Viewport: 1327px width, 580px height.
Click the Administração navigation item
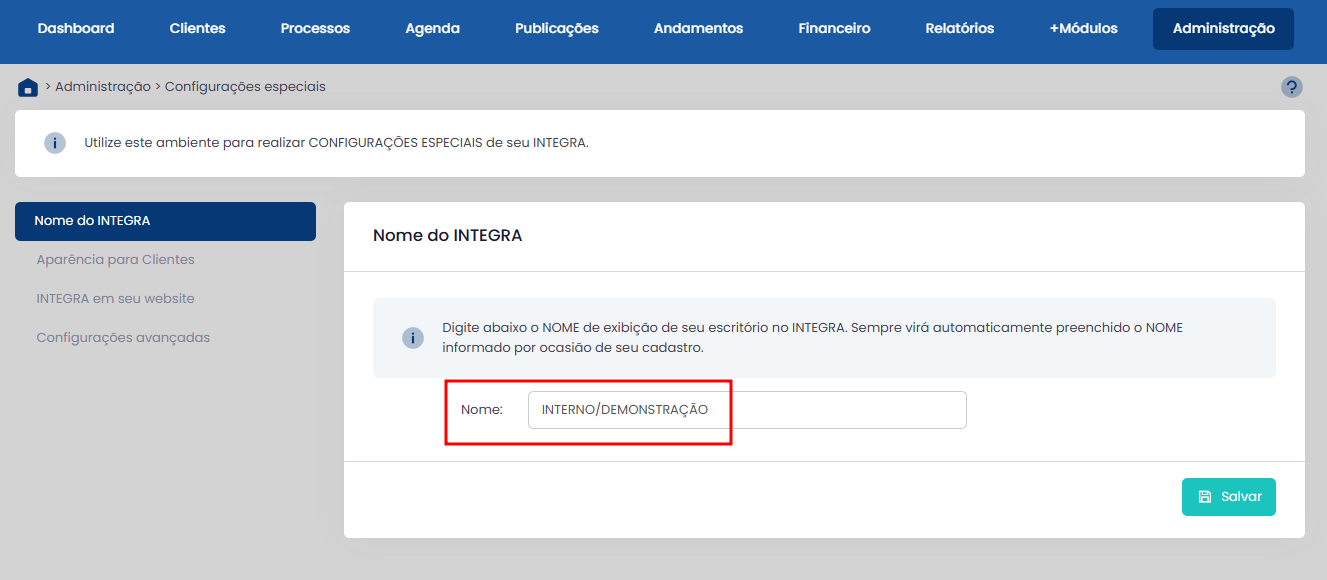(x=1223, y=28)
